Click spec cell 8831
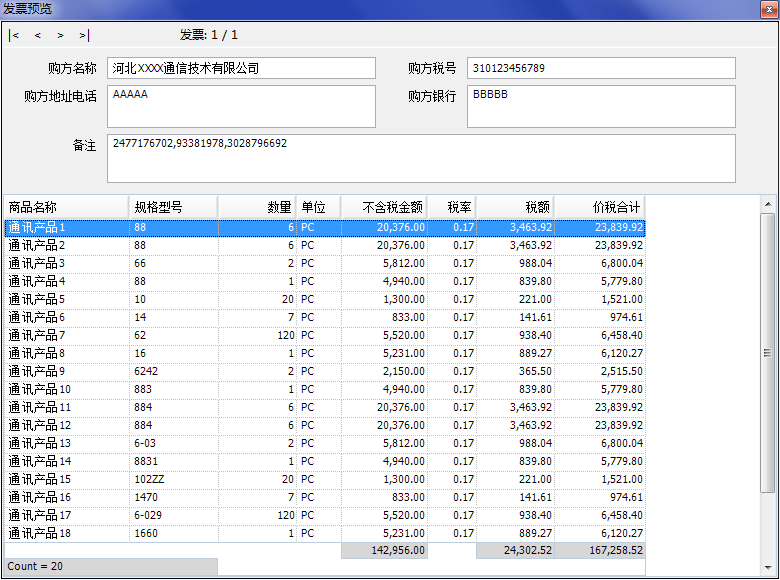 click(174, 462)
